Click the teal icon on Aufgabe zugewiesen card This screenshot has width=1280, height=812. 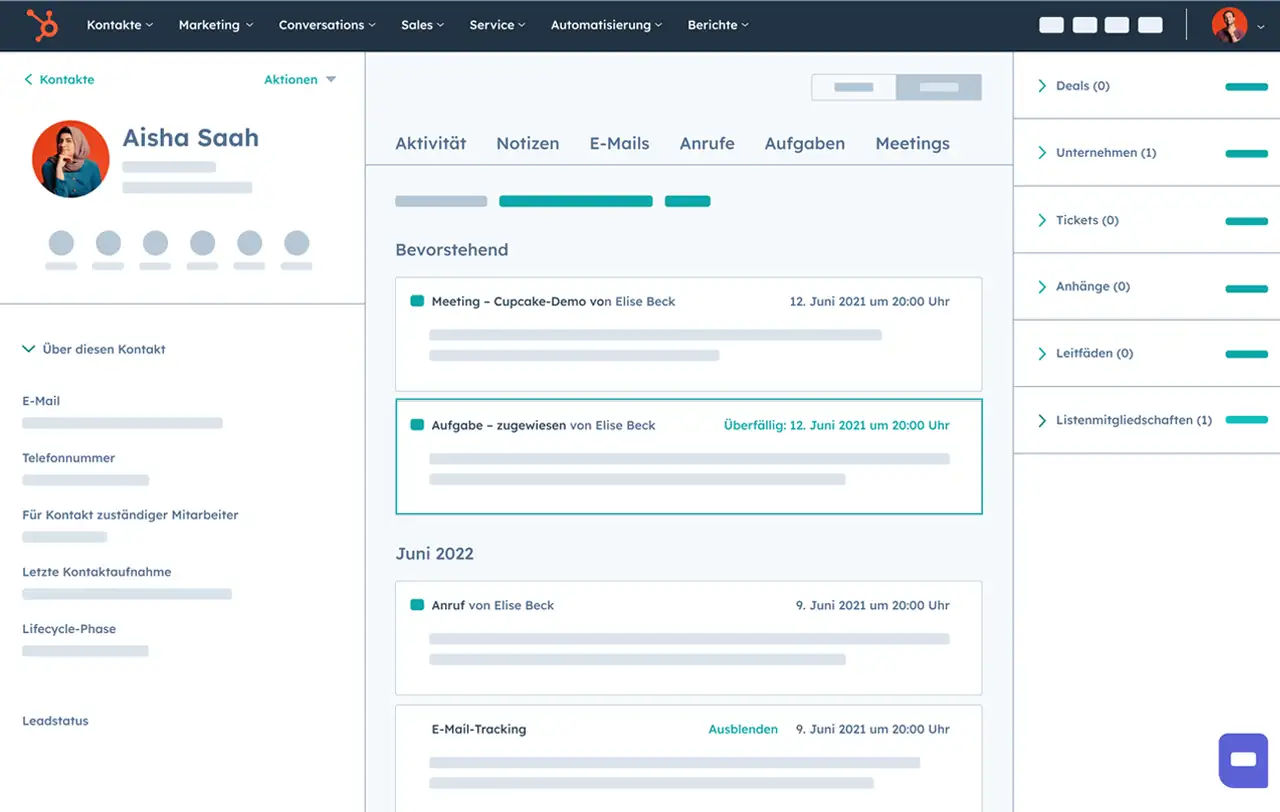(x=417, y=425)
